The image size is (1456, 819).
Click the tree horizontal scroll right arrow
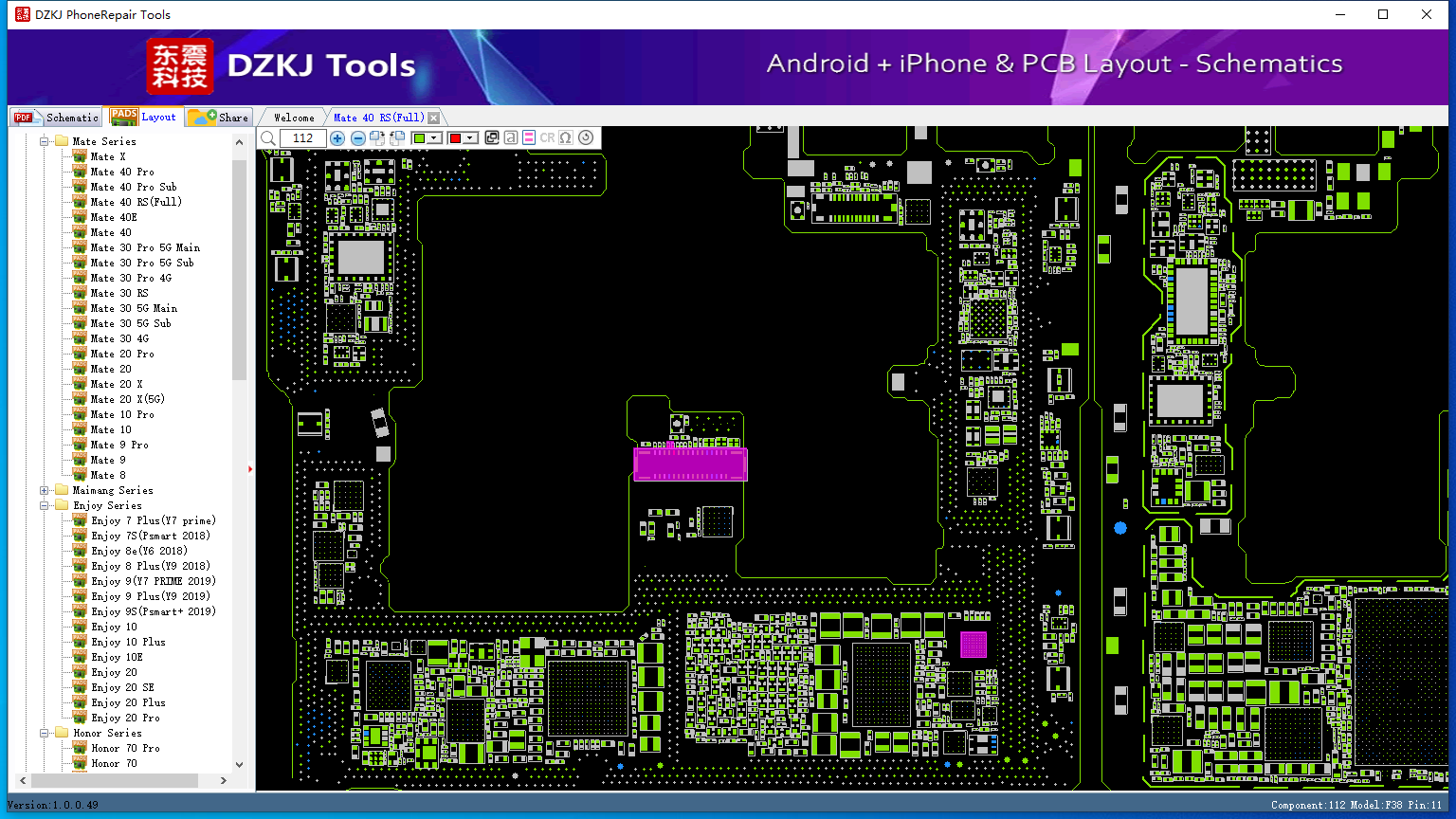(x=224, y=780)
